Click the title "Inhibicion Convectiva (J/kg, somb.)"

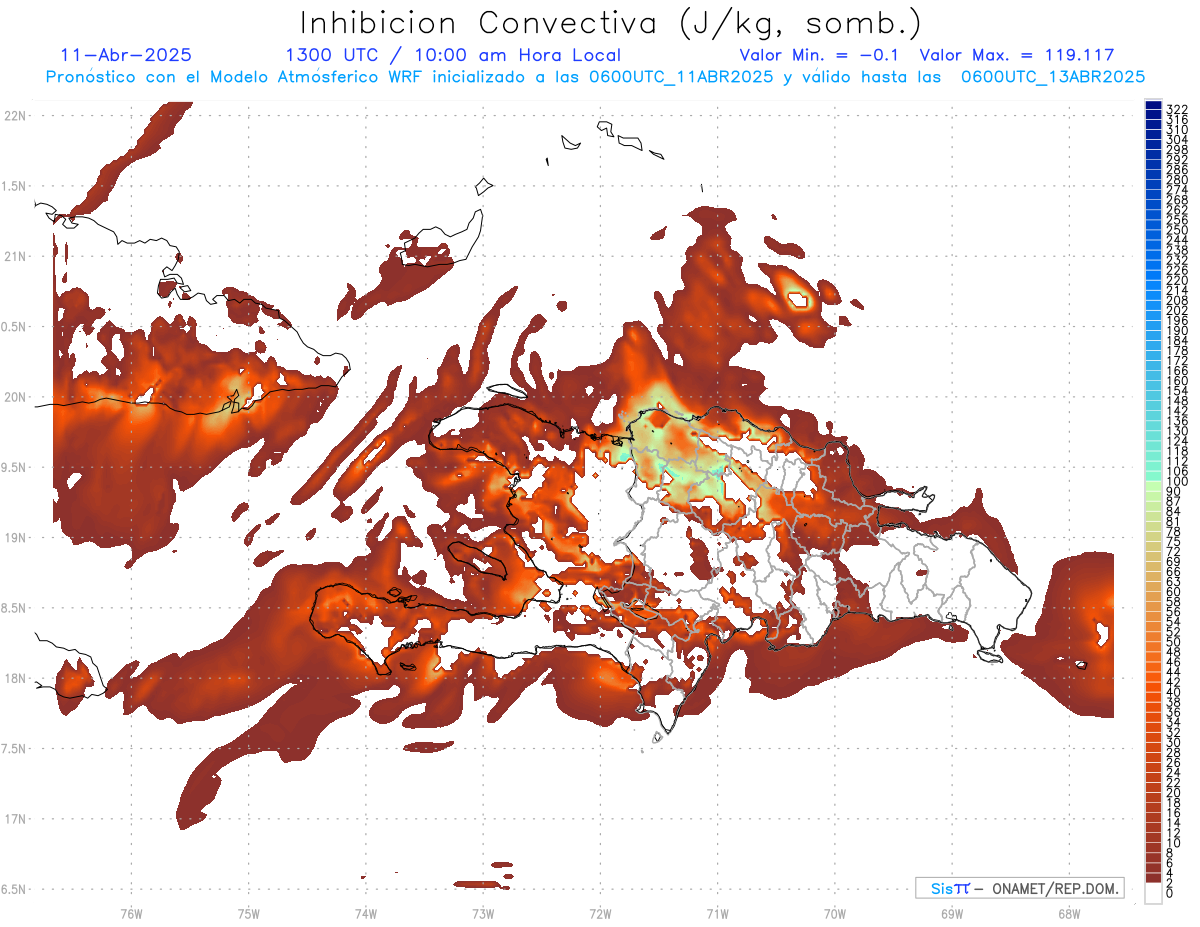pyautogui.click(x=611, y=24)
